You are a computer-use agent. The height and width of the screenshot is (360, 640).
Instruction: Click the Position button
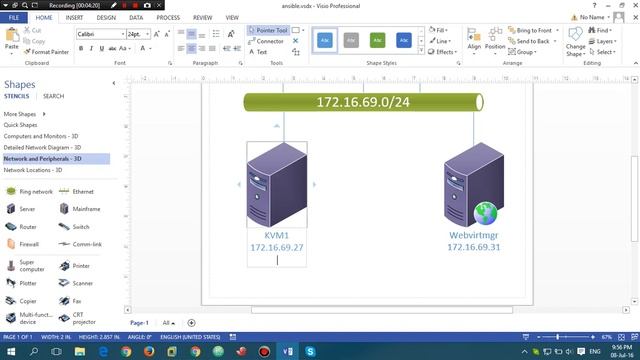pos(495,41)
